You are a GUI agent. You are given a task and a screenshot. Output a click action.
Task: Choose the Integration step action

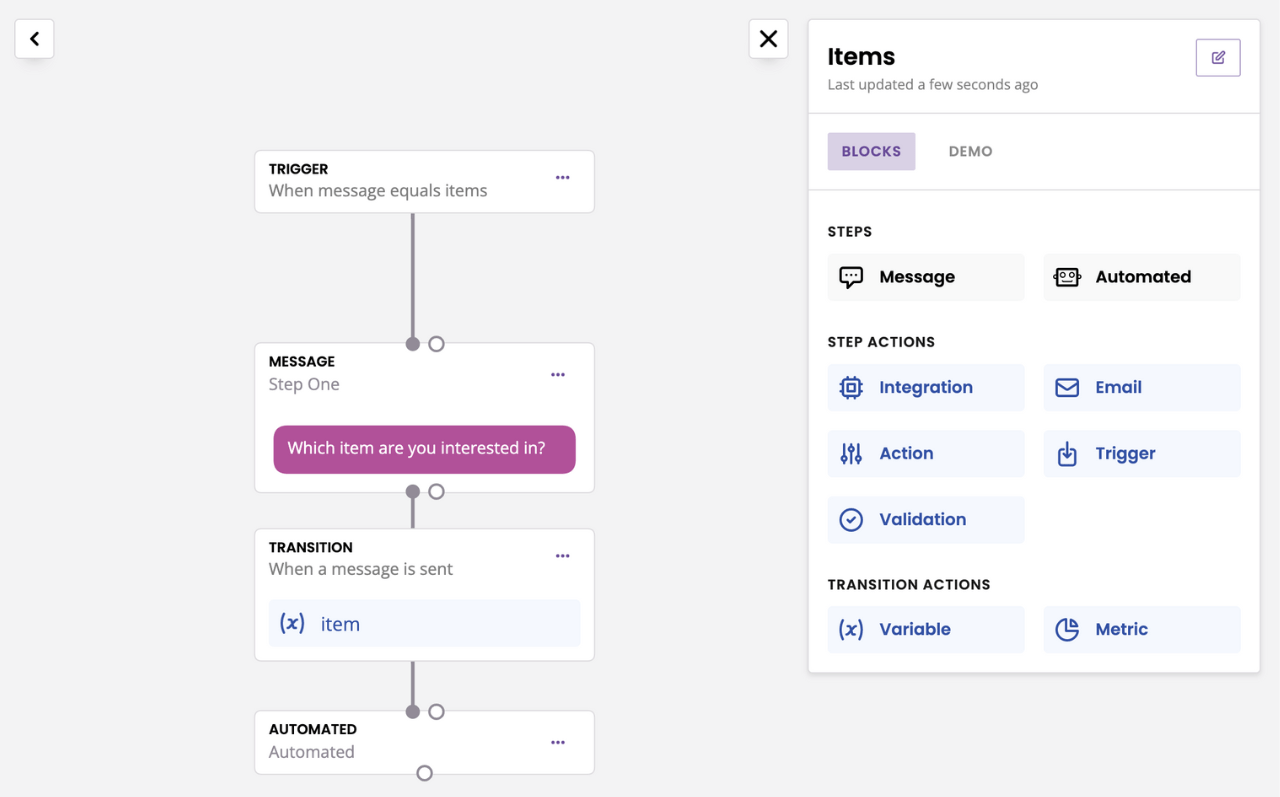925,387
